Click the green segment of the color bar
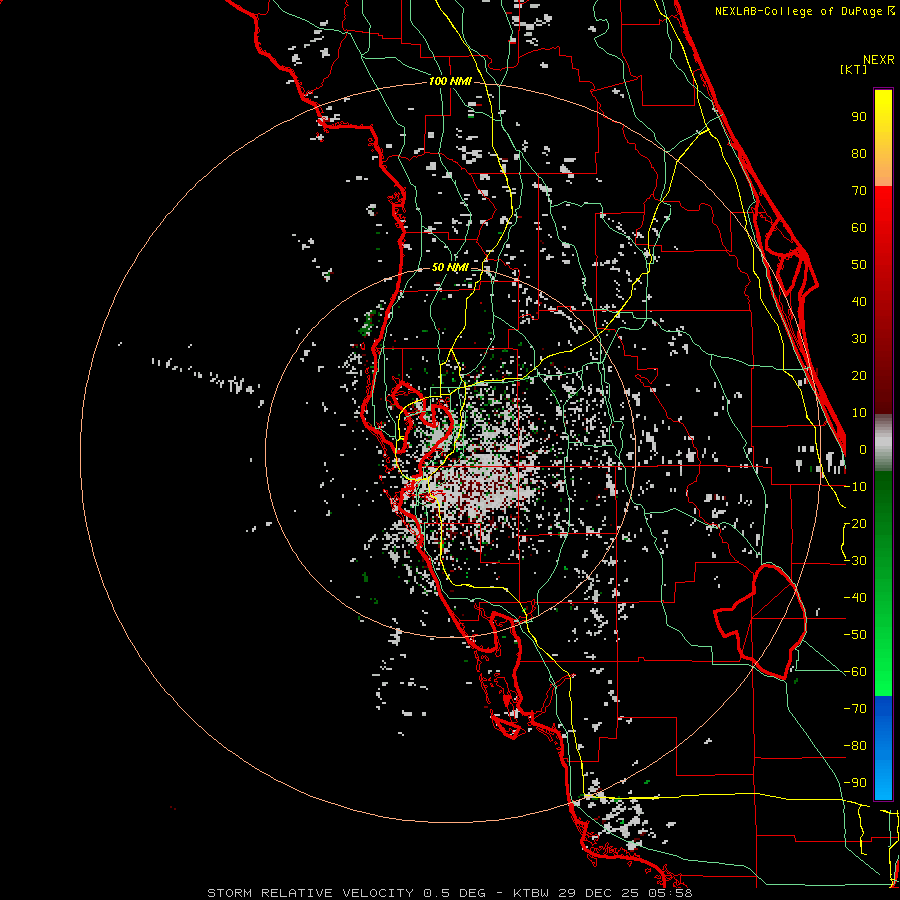This screenshot has height=900, width=900. click(883, 583)
